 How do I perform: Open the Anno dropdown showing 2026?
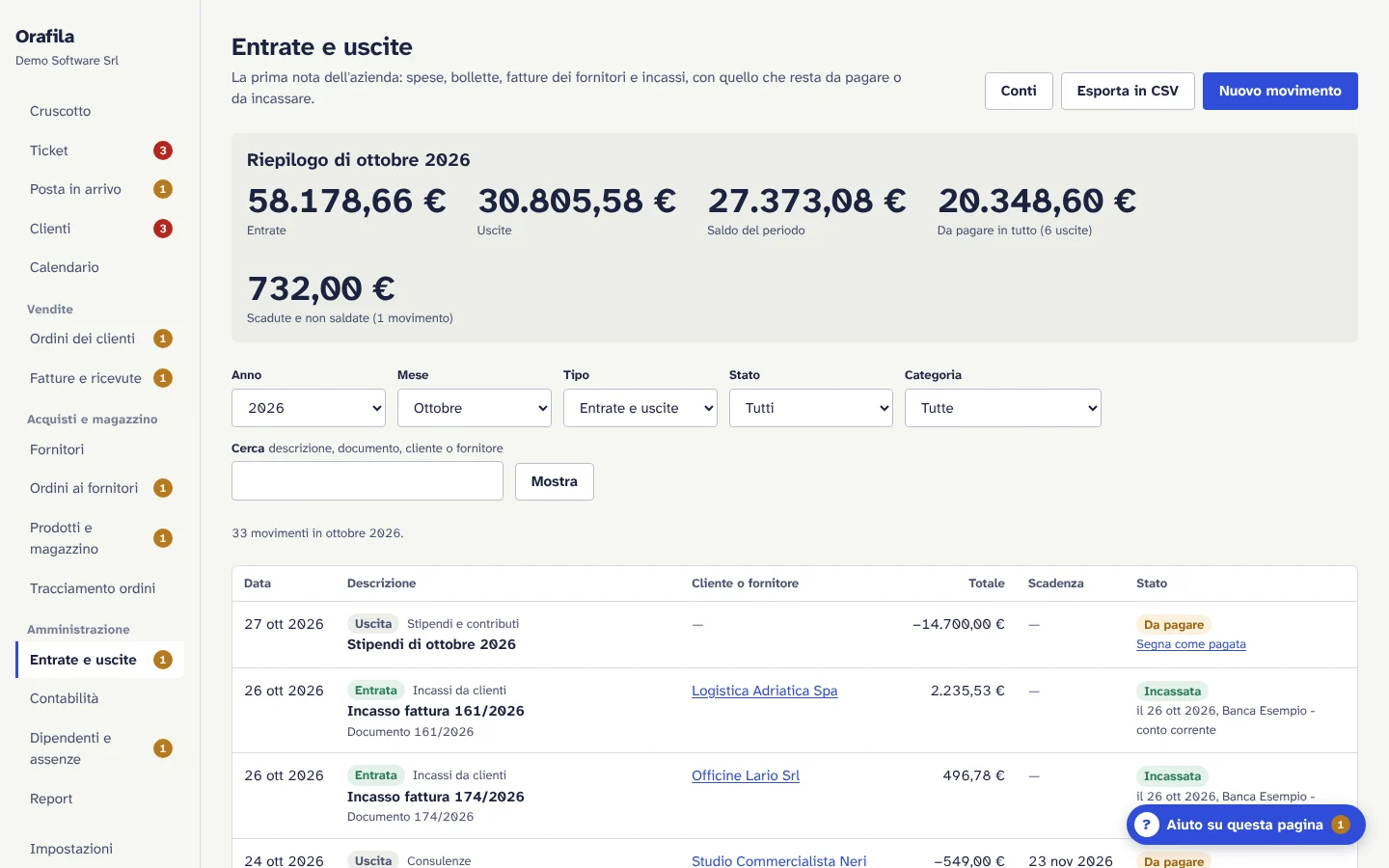[x=309, y=408]
